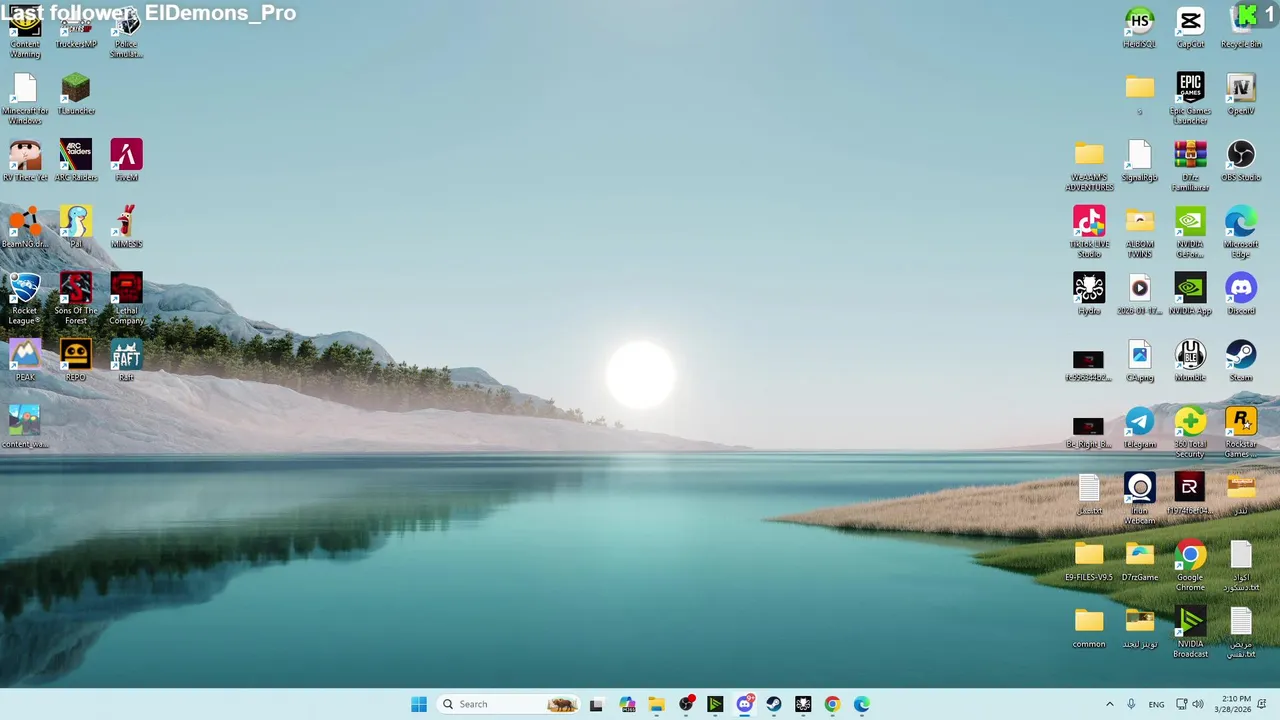The image size is (1280, 720).
Task: Open Microsoft Edge from the taskbar
Action: coord(862,704)
